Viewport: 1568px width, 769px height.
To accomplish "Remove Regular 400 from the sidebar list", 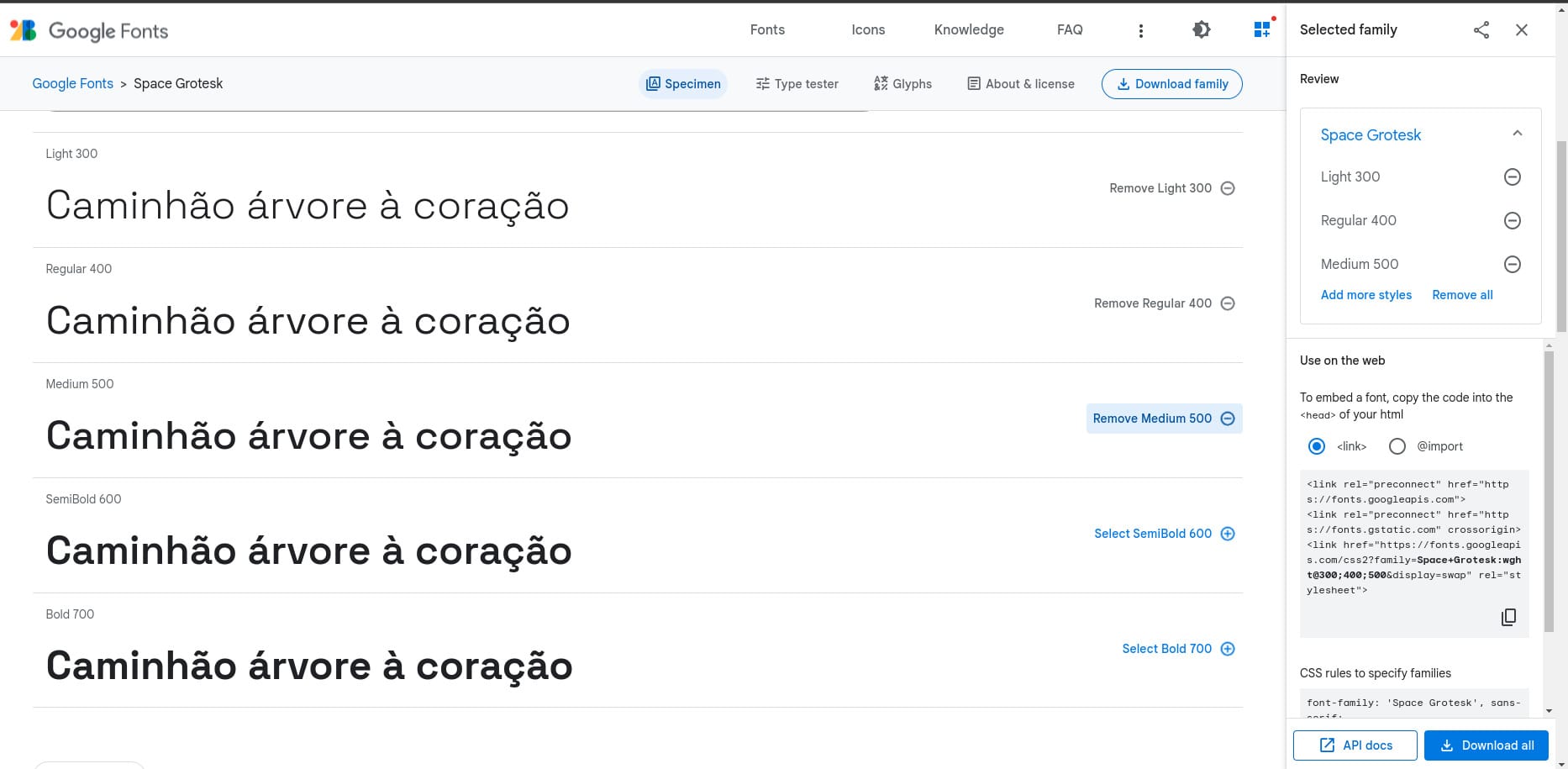I will pos(1512,220).
